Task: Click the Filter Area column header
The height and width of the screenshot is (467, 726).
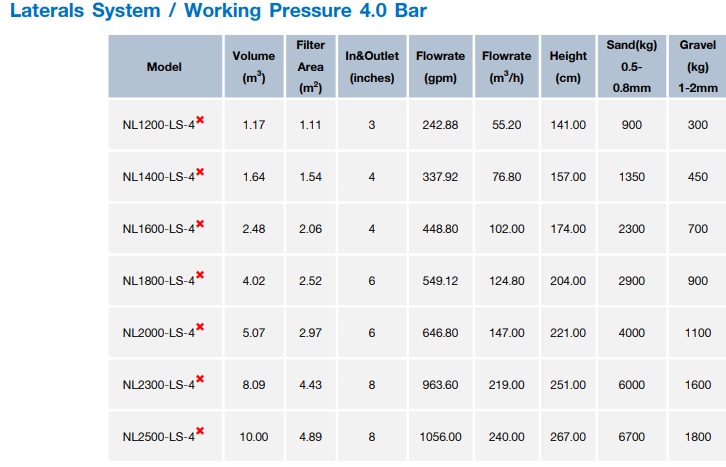Action: click(310, 67)
